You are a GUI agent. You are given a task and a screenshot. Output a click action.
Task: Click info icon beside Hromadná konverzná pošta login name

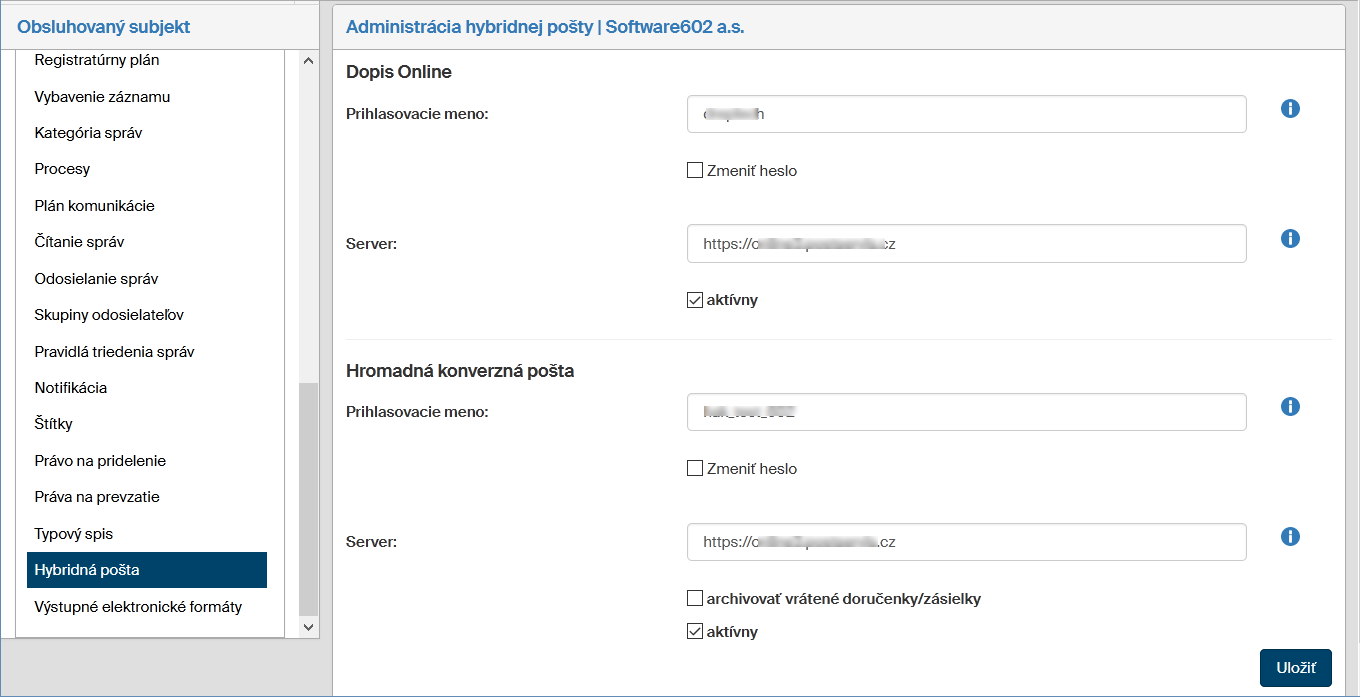(1290, 406)
